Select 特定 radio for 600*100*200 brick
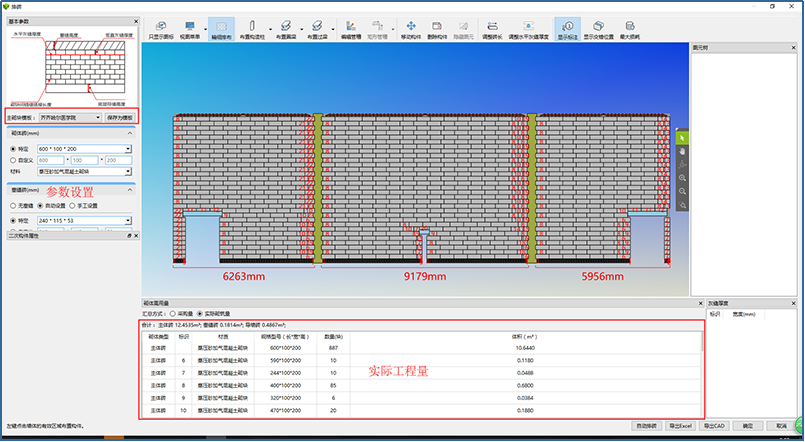This screenshot has height=442, width=805. pyautogui.click(x=13, y=149)
